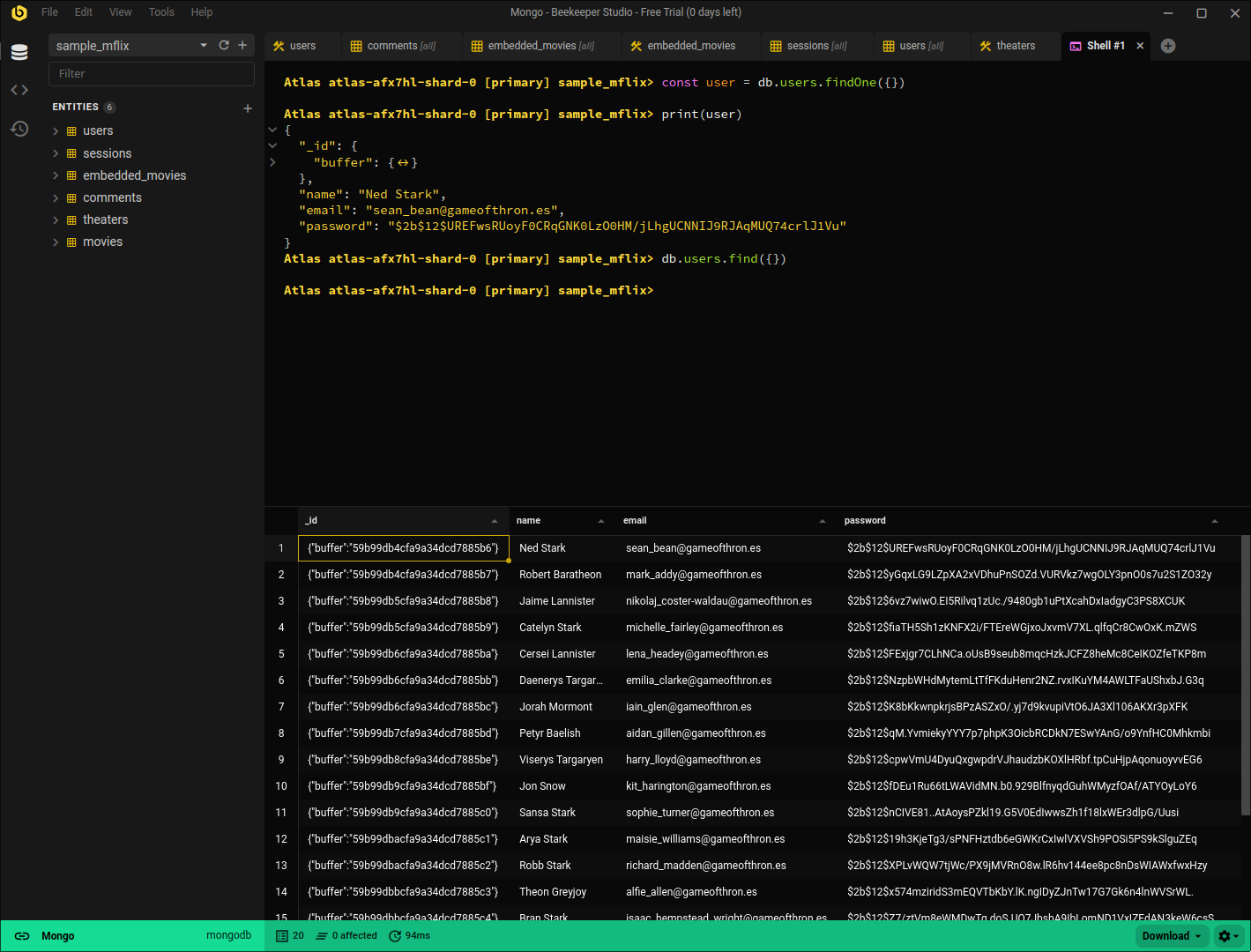Close the Shell #1 tab

[x=1140, y=45]
